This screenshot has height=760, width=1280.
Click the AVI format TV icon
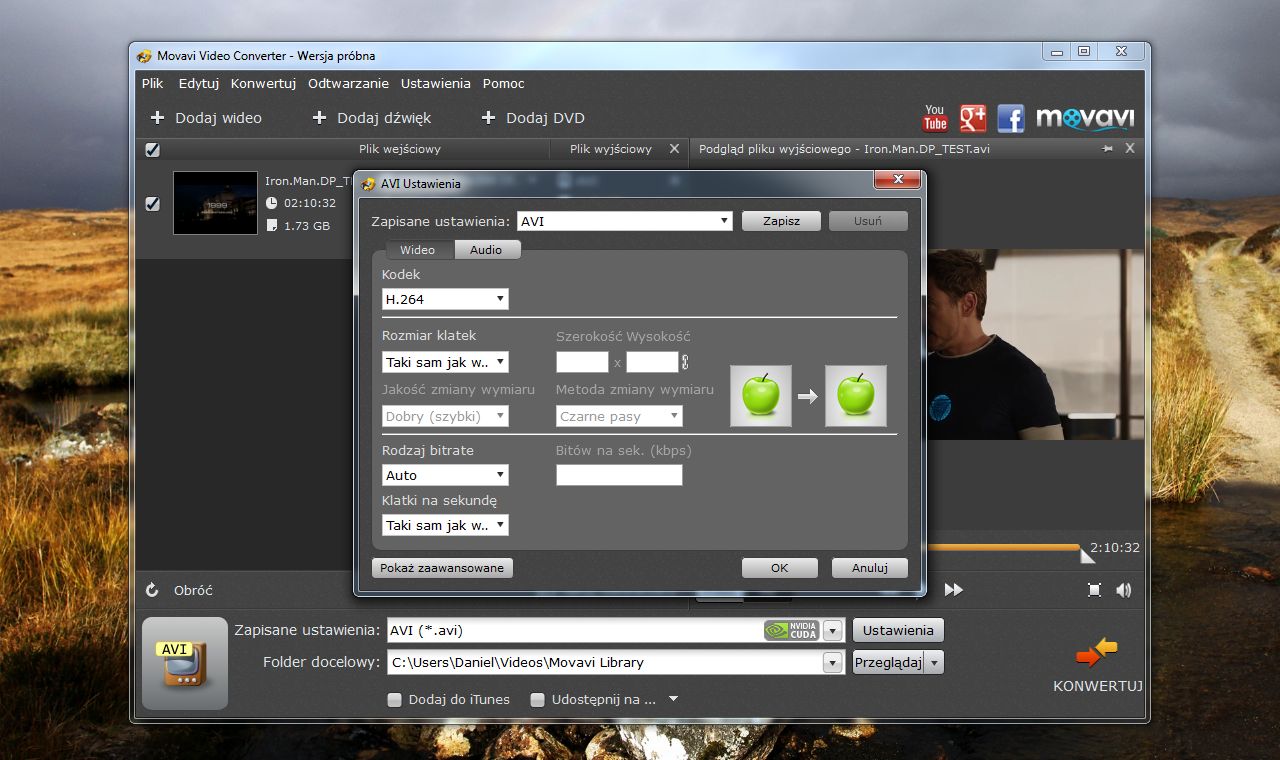click(x=185, y=663)
